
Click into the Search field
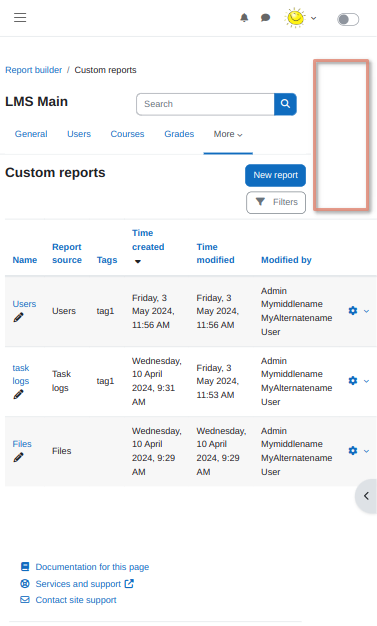205,104
